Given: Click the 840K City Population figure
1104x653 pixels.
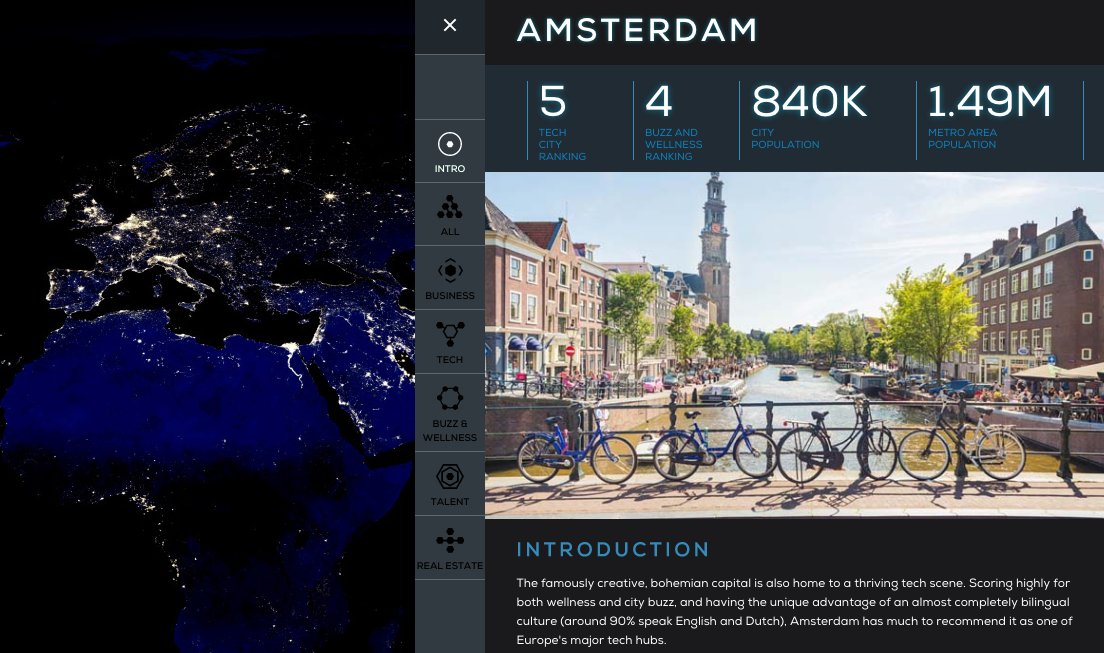Looking at the screenshot, I should [809, 103].
